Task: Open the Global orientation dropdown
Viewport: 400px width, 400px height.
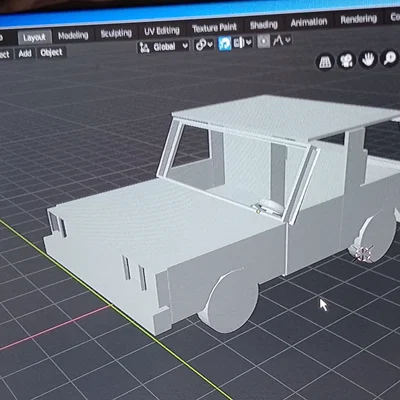Action: coord(164,47)
